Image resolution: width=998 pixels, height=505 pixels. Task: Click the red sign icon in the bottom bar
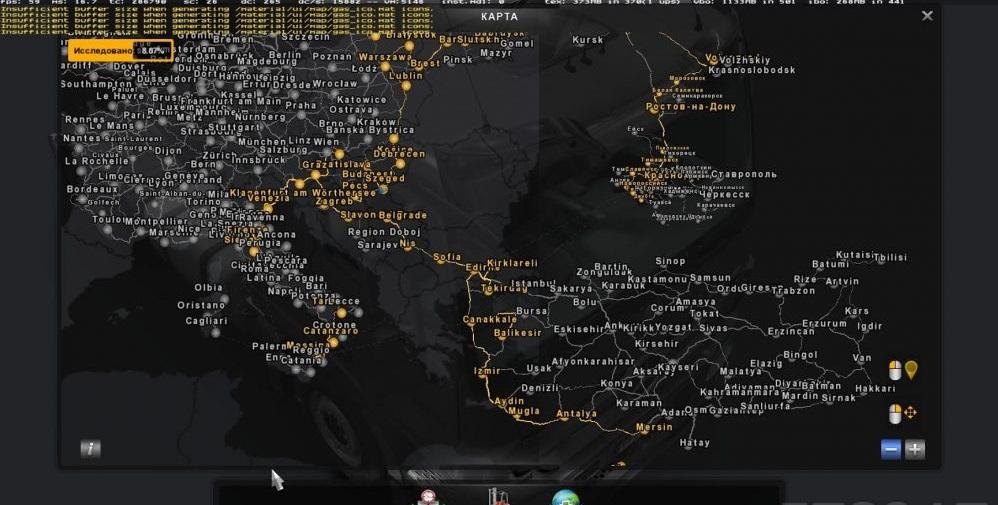tap(430, 498)
